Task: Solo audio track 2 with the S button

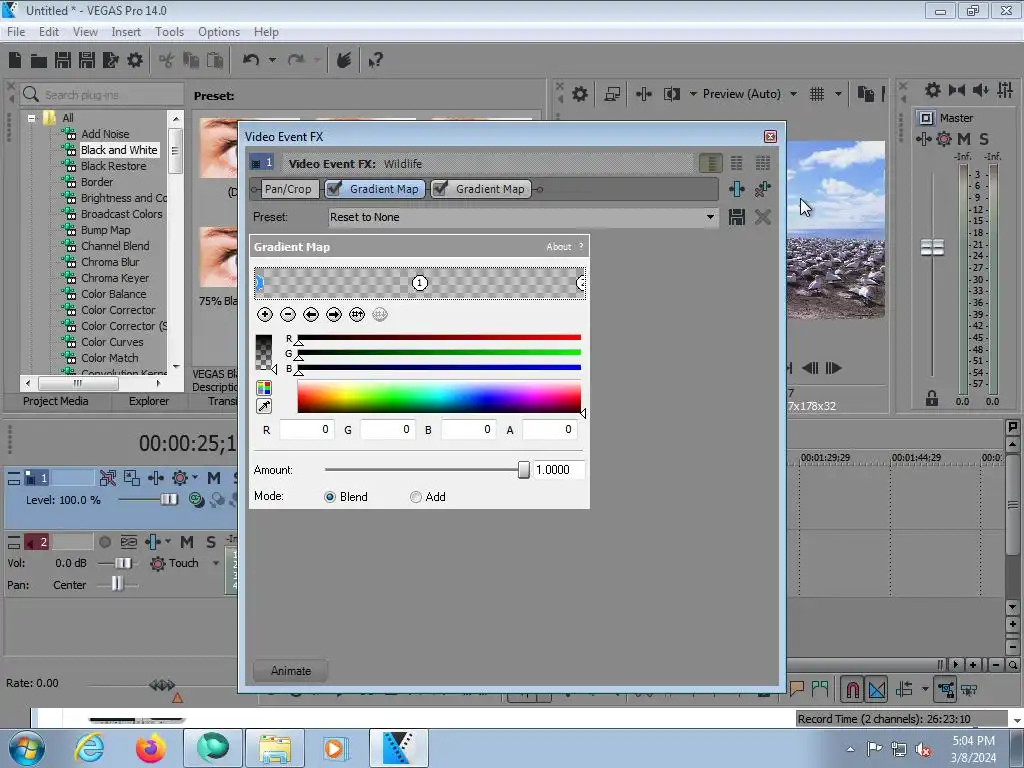Action: pyautogui.click(x=211, y=542)
